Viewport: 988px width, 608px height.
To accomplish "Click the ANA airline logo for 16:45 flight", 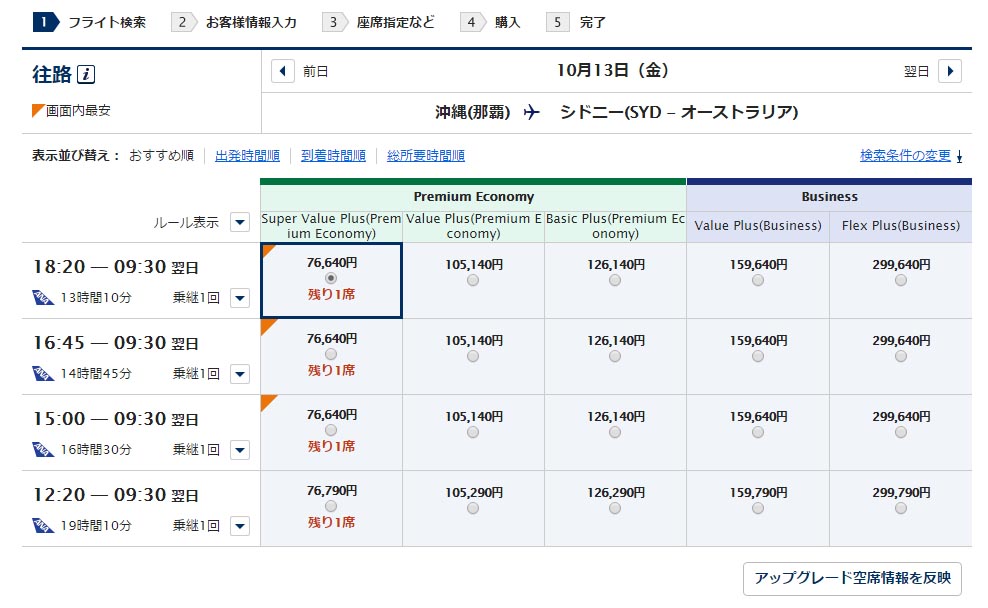I will coord(43,373).
